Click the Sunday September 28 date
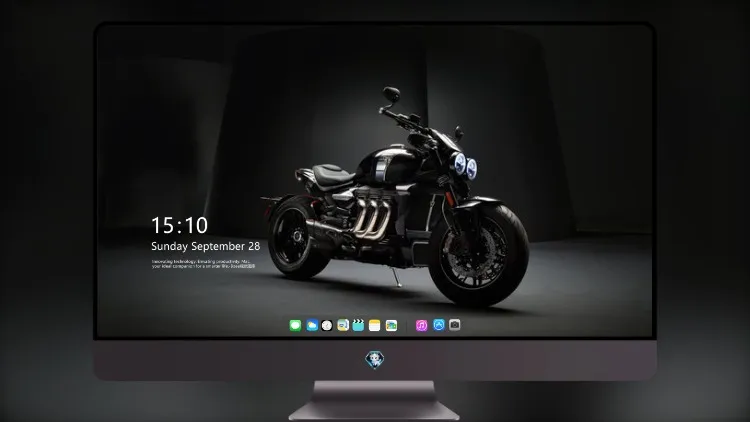 (206, 246)
